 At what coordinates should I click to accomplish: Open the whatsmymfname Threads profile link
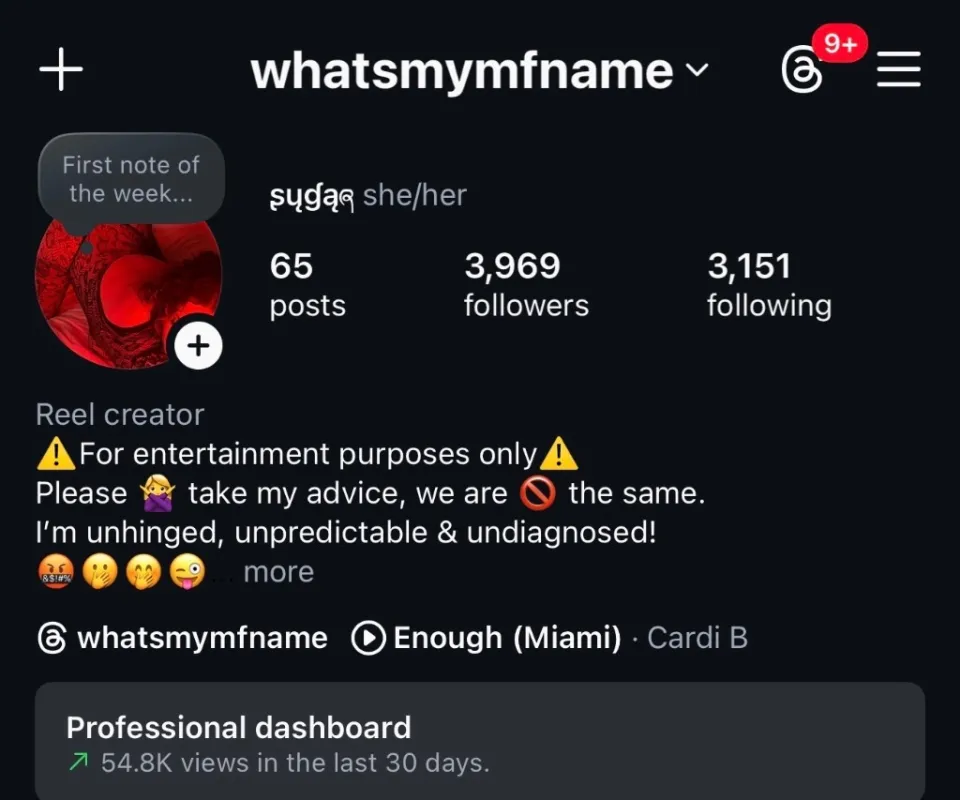tap(202, 638)
